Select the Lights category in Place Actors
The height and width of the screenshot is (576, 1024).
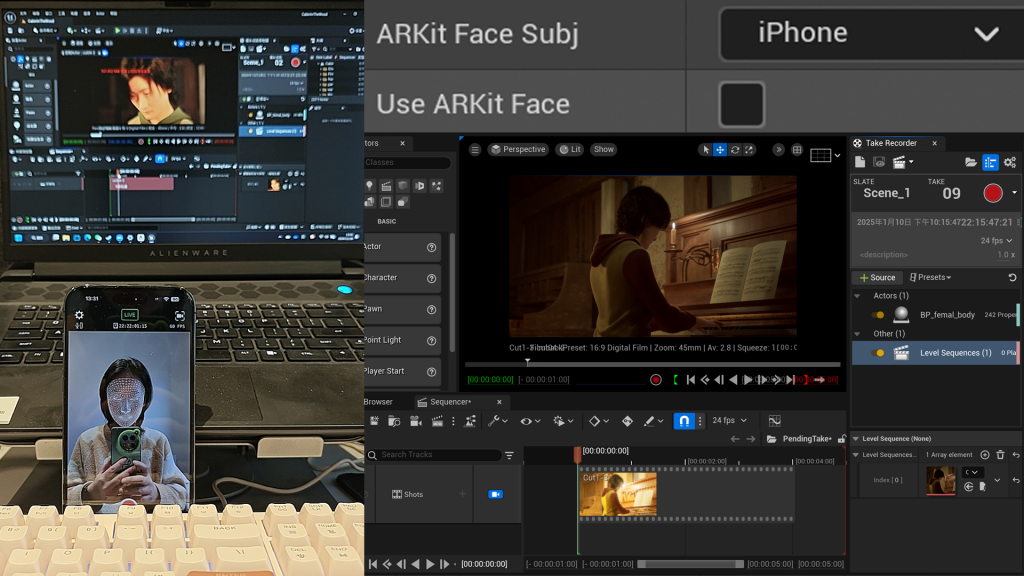(x=370, y=186)
